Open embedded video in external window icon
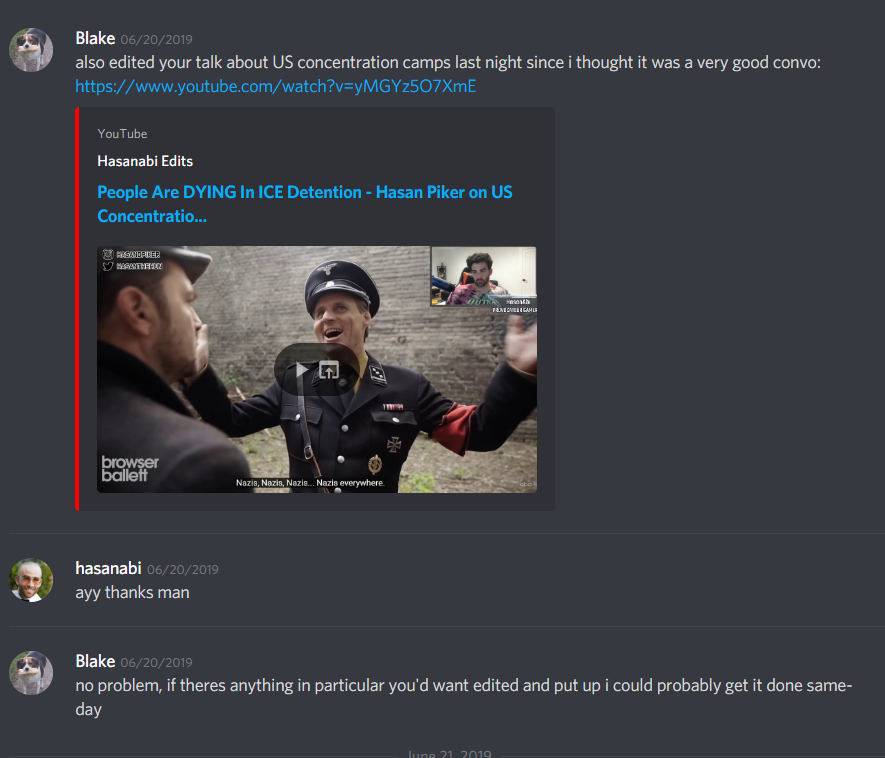The width and height of the screenshot is (885, 758). tap(329, 370)
